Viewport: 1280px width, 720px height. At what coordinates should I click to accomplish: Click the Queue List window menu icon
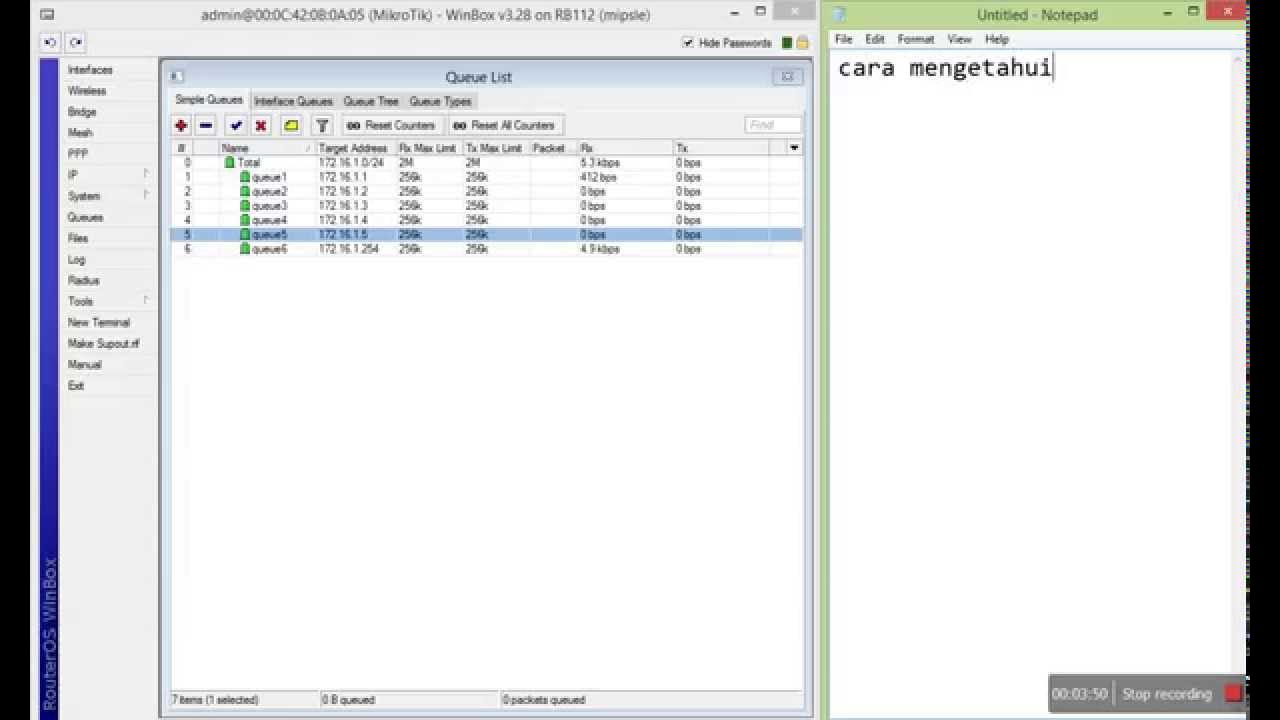point(177,76)
